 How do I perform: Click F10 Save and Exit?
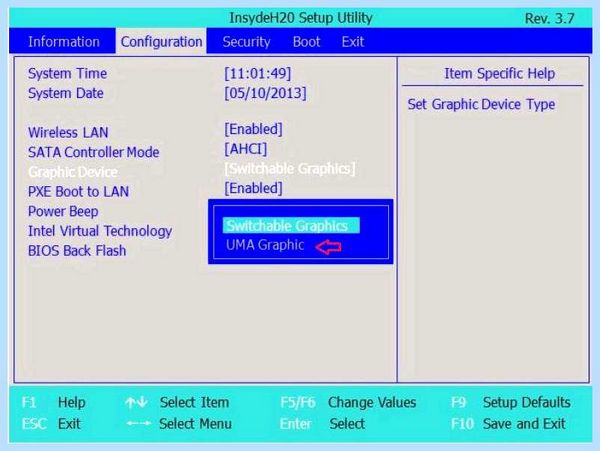click(x=508, y=423)
